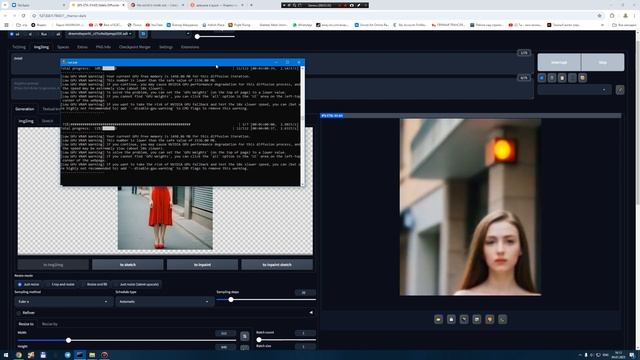The width and height of the screenshot is (640, 360).
Task: Open the checkpoint model dropdown
Action: (100, 34)
